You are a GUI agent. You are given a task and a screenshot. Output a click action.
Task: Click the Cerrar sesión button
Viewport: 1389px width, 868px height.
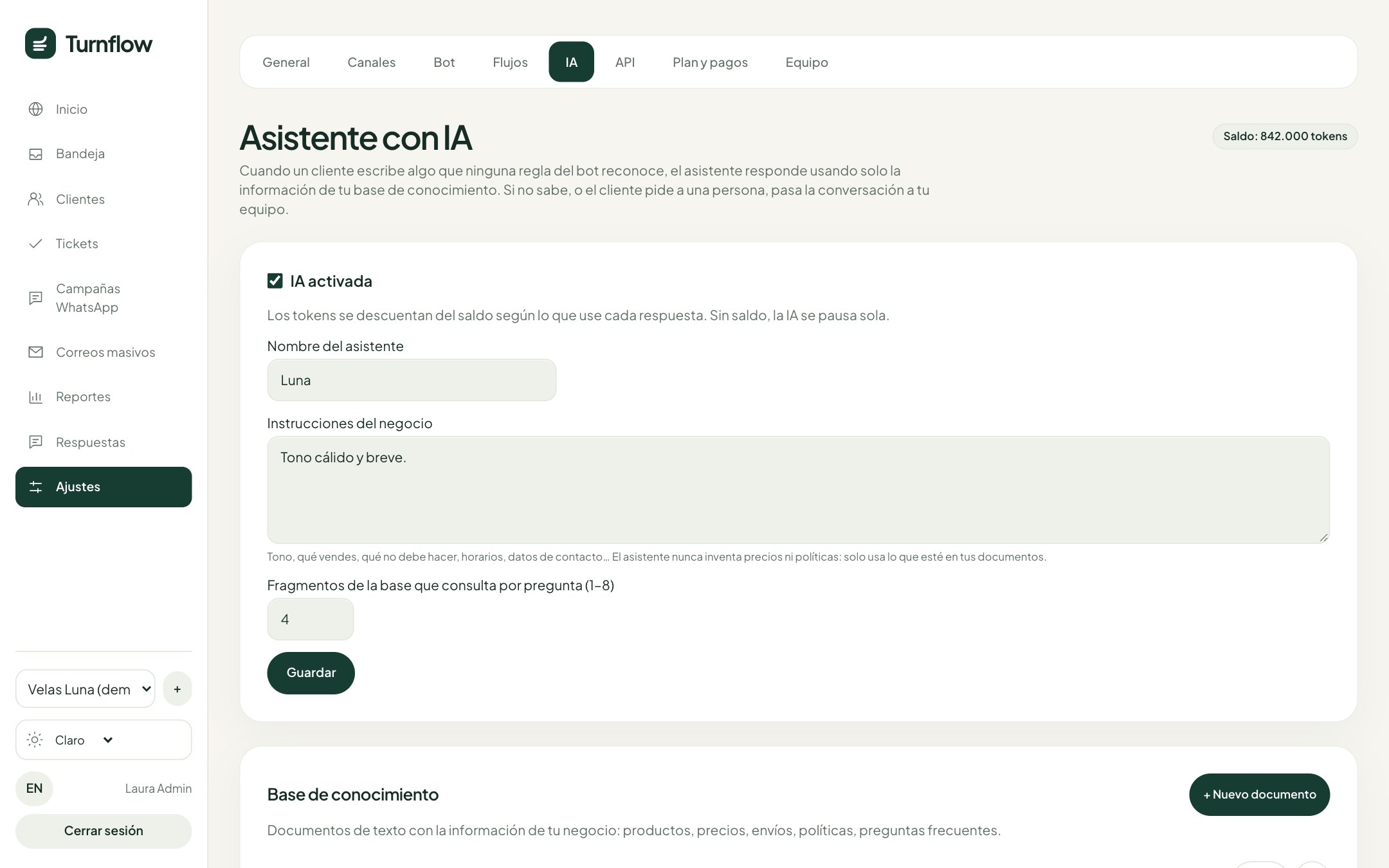pyautogui.click(x=104, y=831)
